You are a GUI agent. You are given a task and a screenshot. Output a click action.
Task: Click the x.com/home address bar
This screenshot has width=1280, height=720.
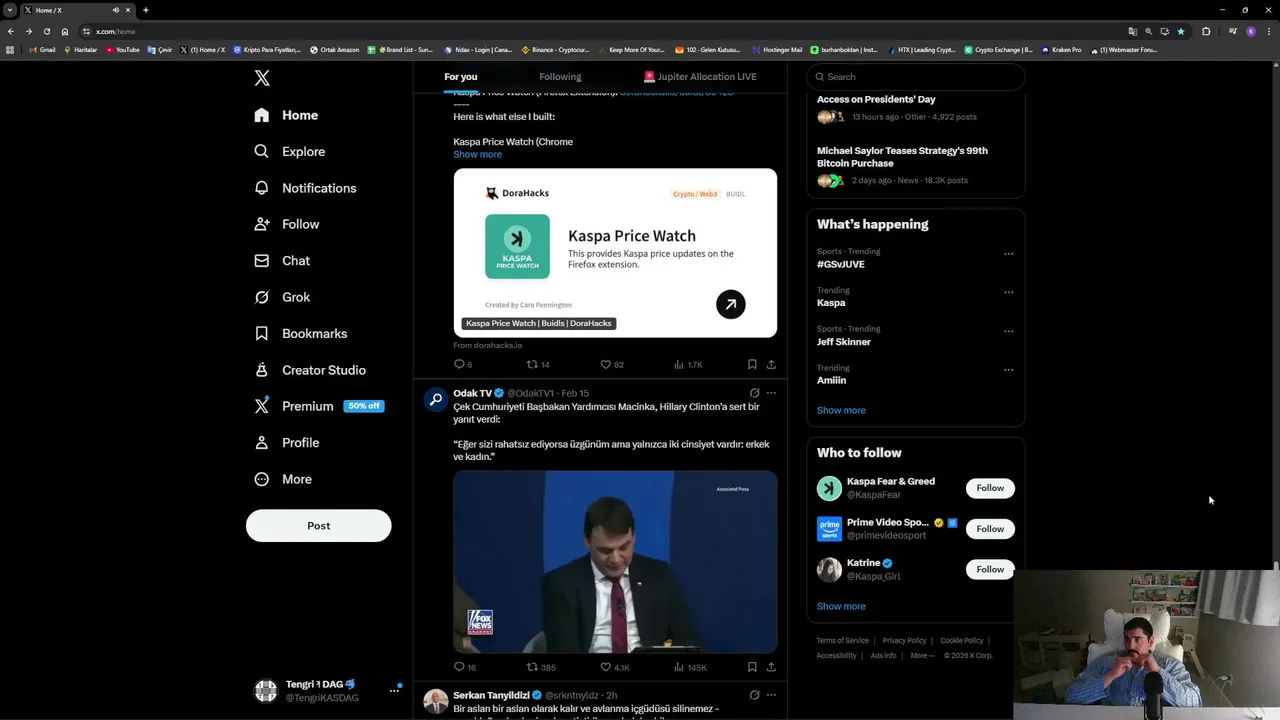click(x=600, y=31)
